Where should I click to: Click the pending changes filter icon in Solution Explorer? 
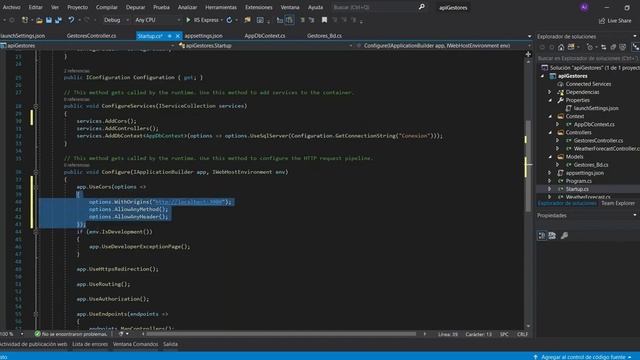pos(590,47)
